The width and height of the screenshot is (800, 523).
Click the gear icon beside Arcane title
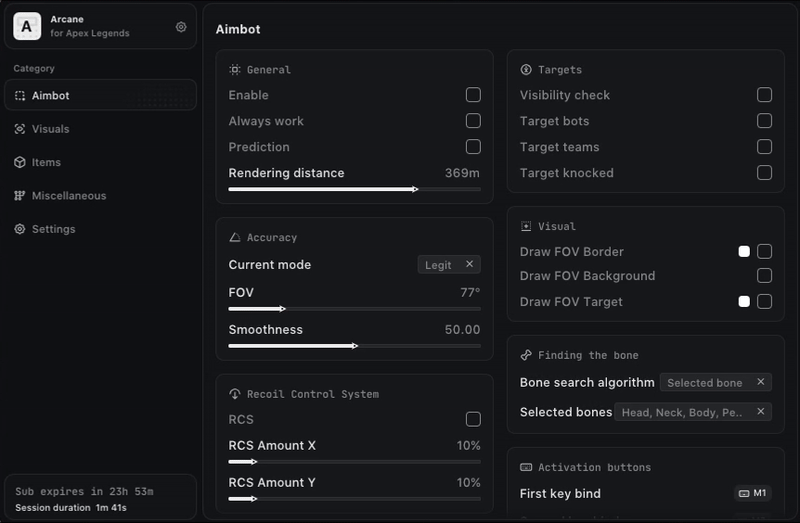click(181, 27)
